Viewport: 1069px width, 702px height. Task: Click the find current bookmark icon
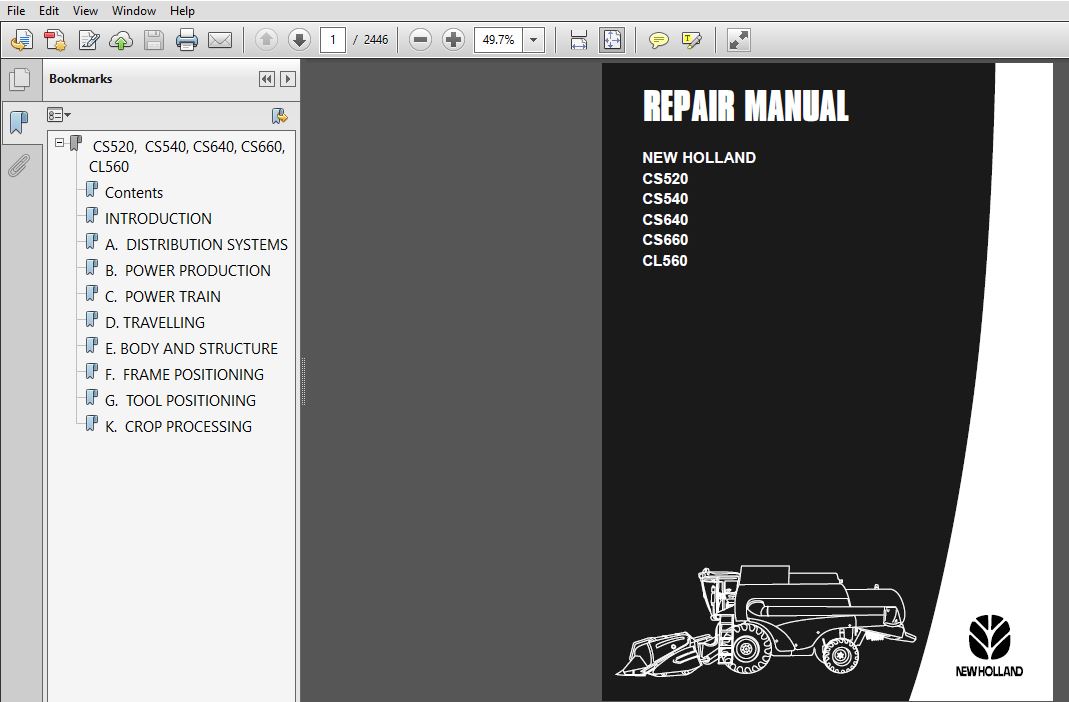[280, 116]
